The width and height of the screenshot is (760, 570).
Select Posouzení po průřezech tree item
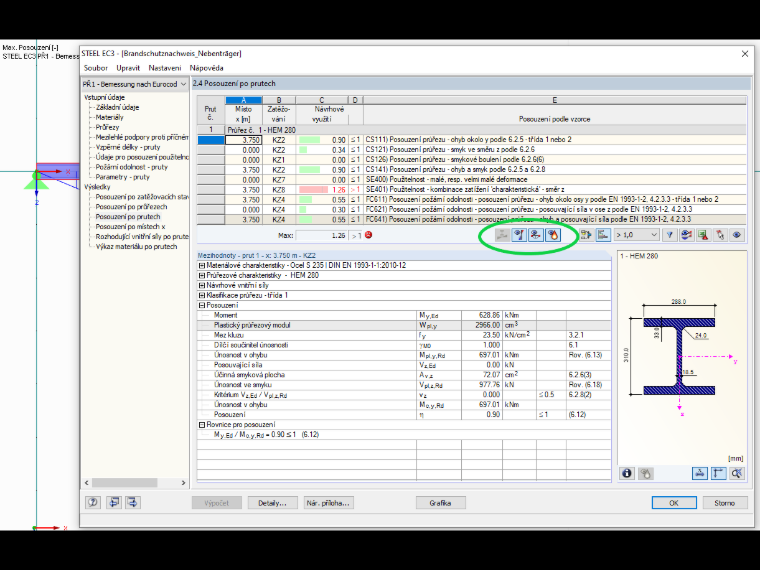click(131, 207)
